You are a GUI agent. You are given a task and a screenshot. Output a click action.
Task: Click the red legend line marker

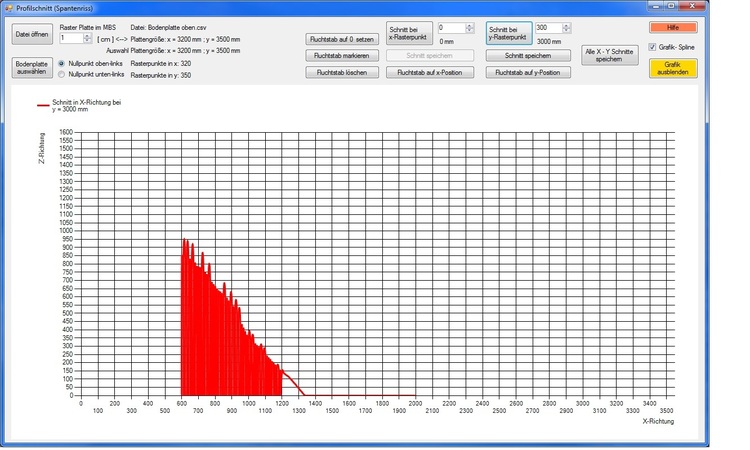[43, 104]
